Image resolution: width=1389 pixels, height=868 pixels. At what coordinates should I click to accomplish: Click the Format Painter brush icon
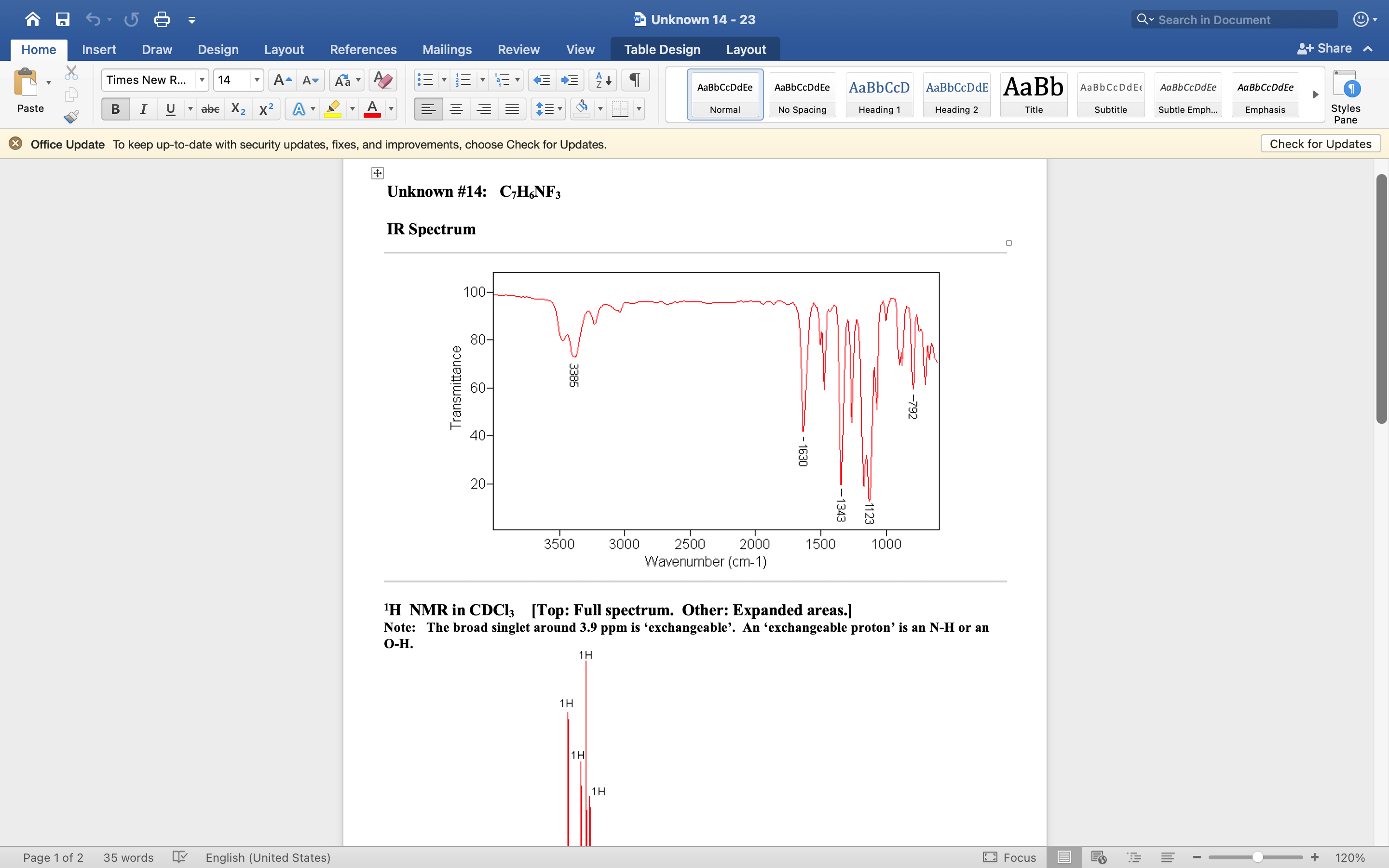point(71,117)
